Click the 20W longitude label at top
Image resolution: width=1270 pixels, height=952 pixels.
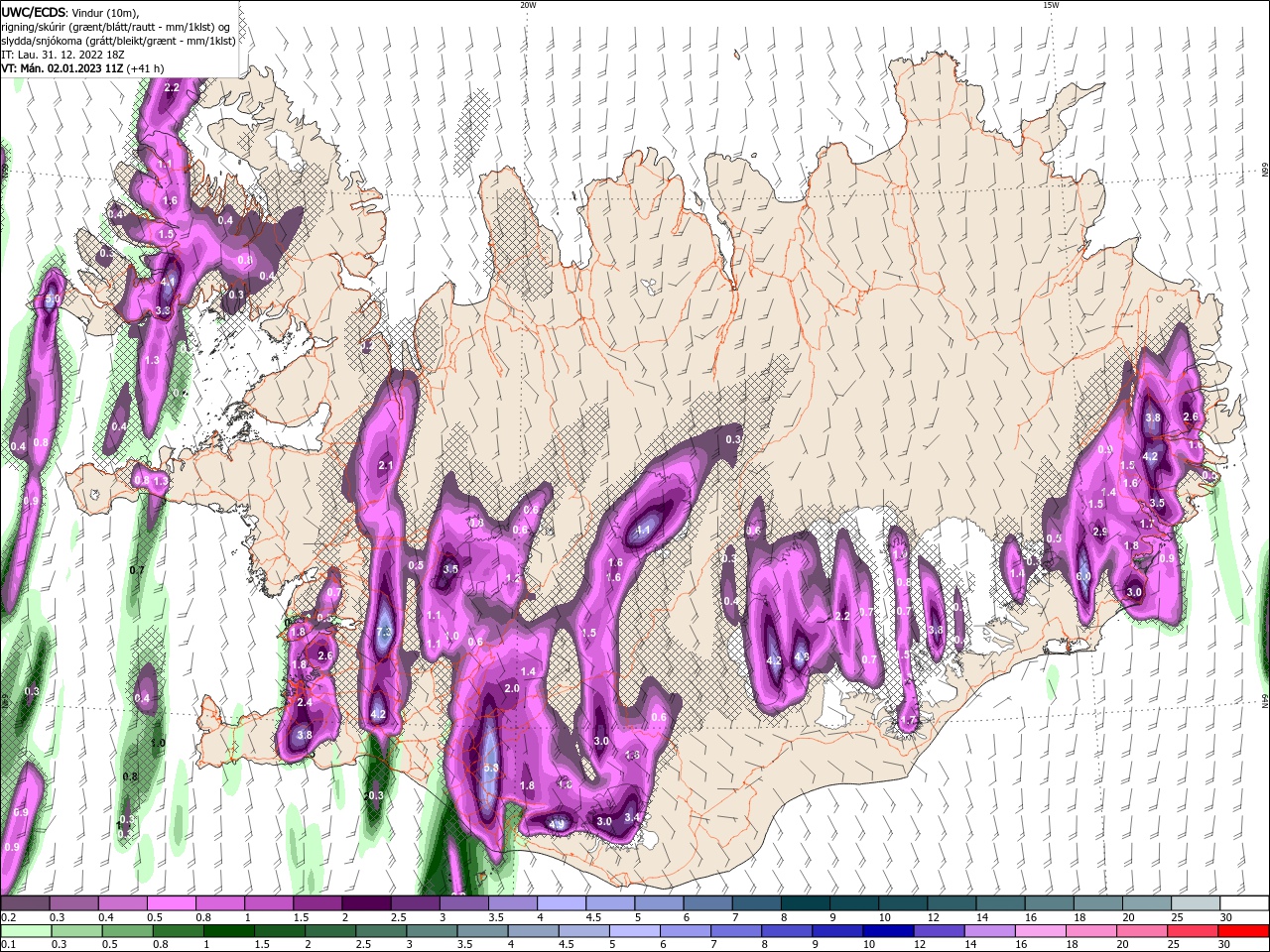point(528,5)
